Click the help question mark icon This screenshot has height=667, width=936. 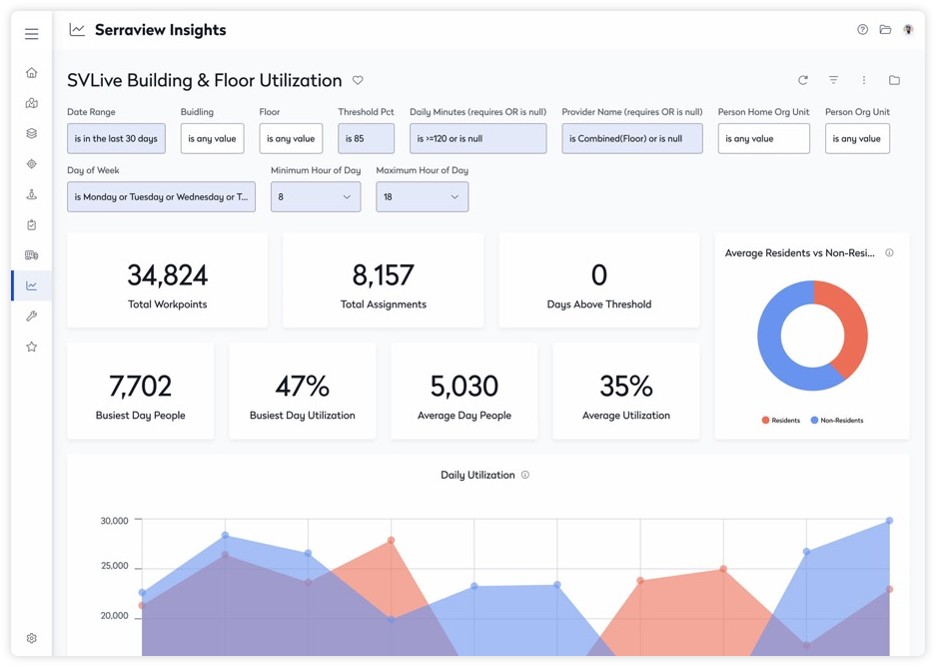tap(863, 29)
